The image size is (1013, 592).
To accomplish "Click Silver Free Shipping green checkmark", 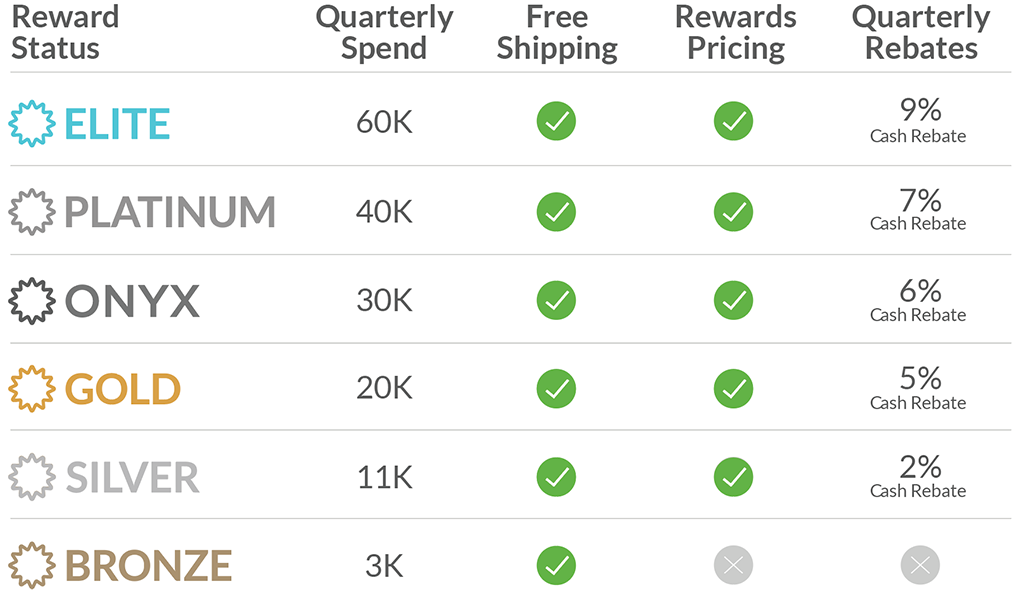I will click(x=556, y=477).
